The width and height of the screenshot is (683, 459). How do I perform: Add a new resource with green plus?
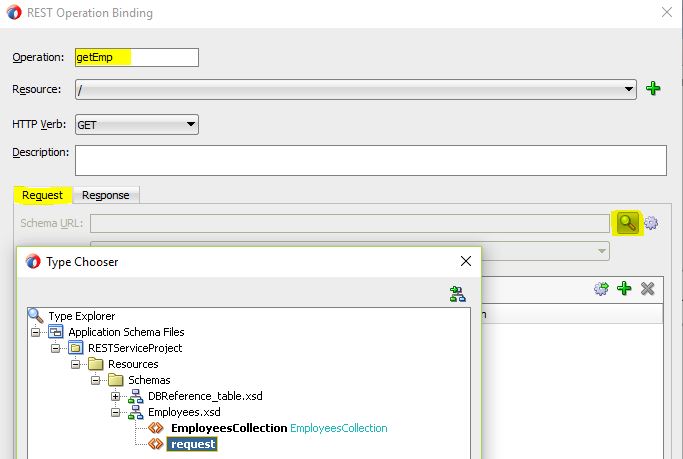click(653, 89)
